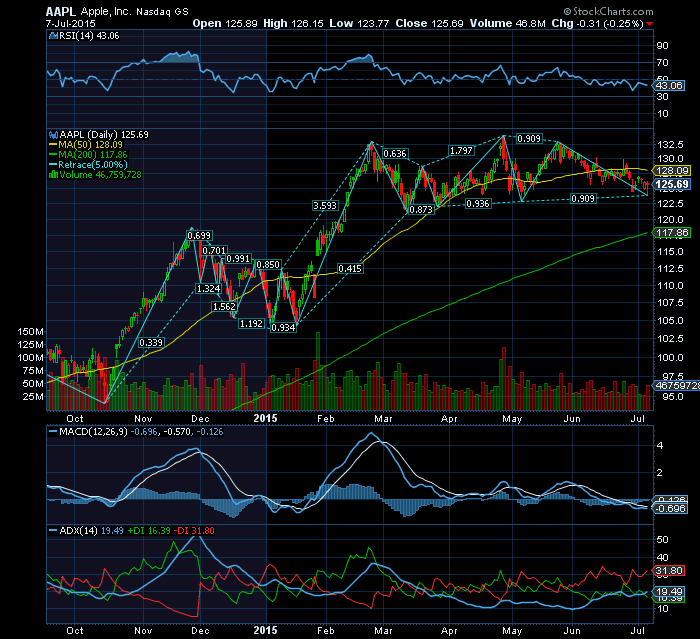
Task: Click the Low 123.77 value
Action: pyautogui.click(x=359, y=23)
